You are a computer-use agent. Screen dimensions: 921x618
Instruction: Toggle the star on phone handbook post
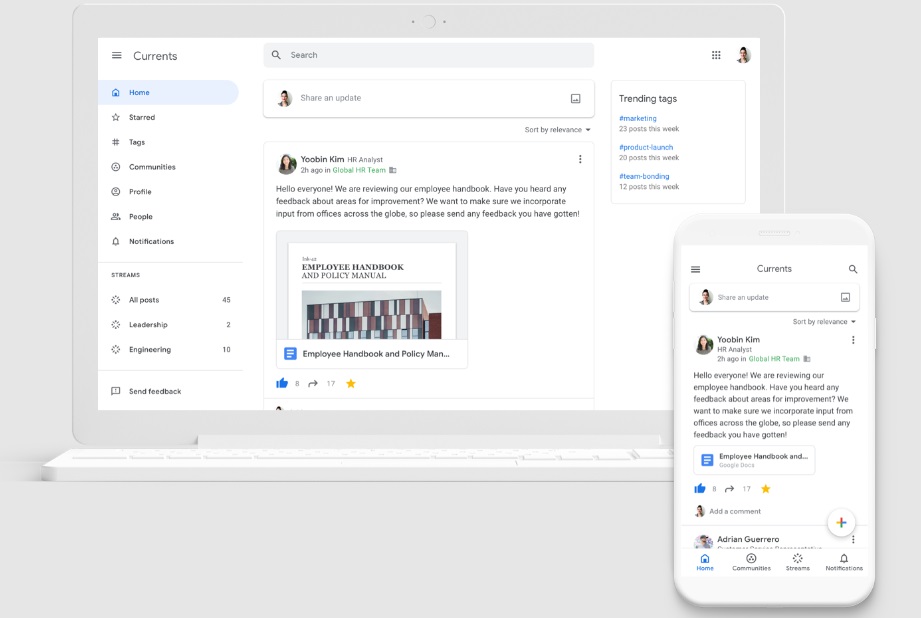tap(765, 489)
